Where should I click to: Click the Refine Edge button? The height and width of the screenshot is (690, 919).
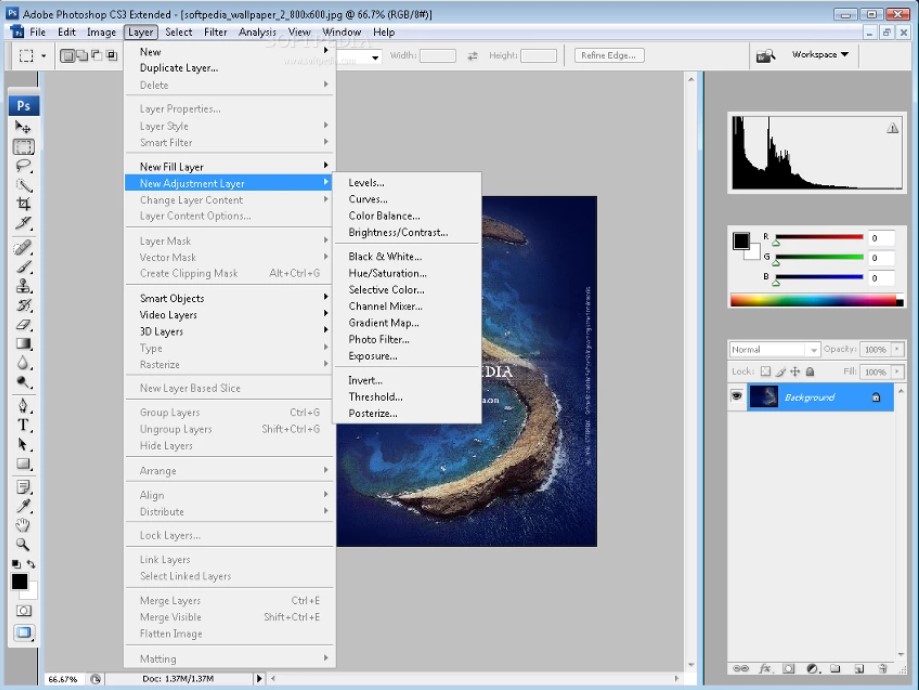click(610, 55)
